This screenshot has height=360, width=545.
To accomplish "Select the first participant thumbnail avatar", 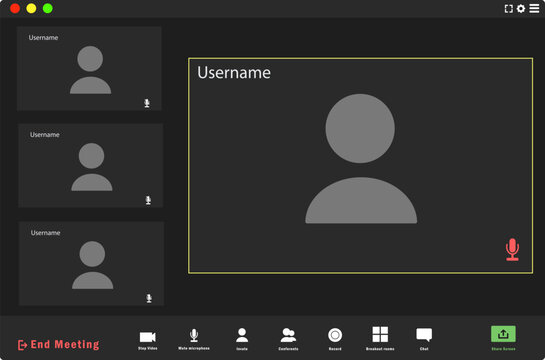I will (x=90, y=70).
